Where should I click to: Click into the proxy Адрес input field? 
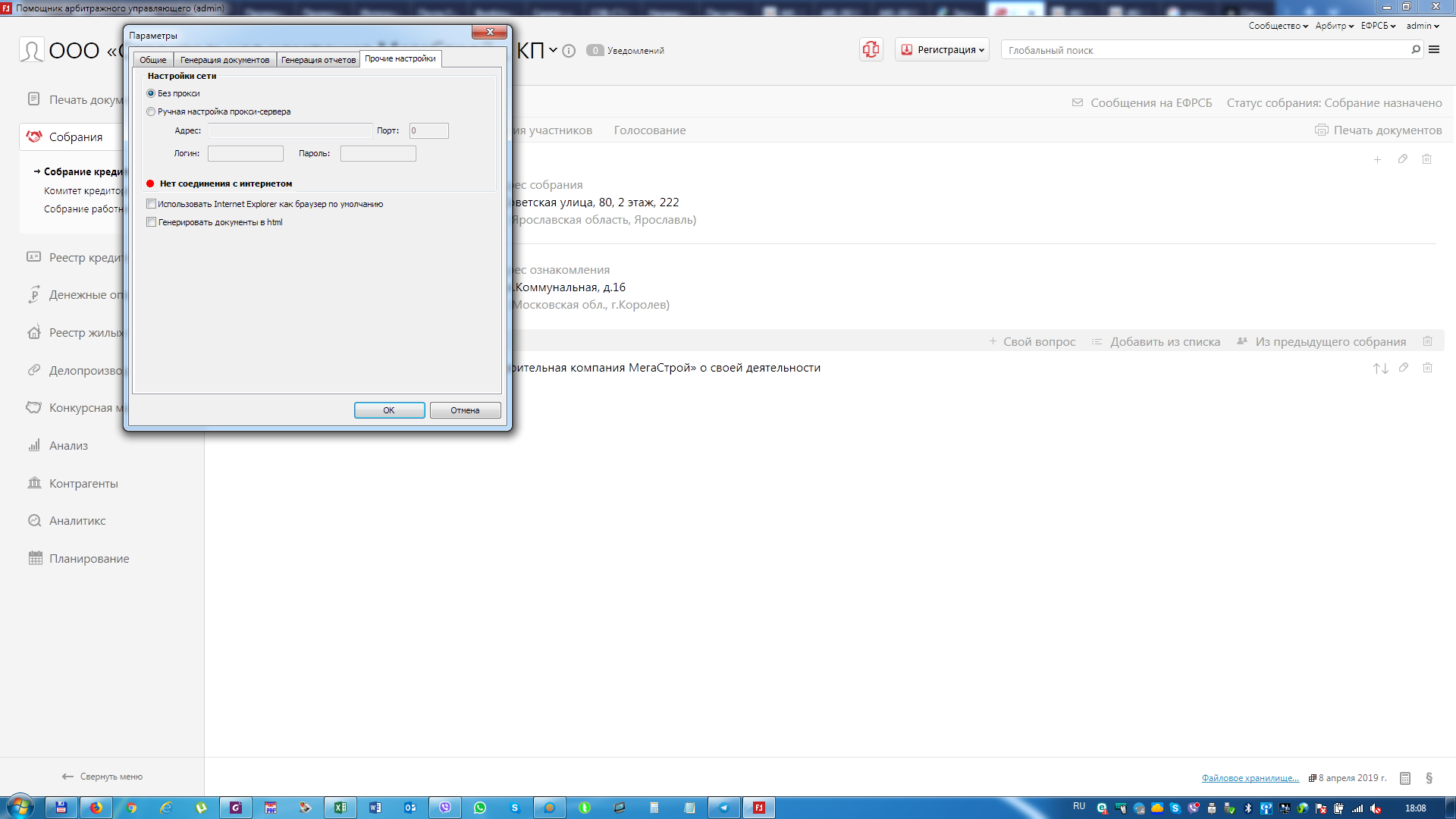click(290, 130)
